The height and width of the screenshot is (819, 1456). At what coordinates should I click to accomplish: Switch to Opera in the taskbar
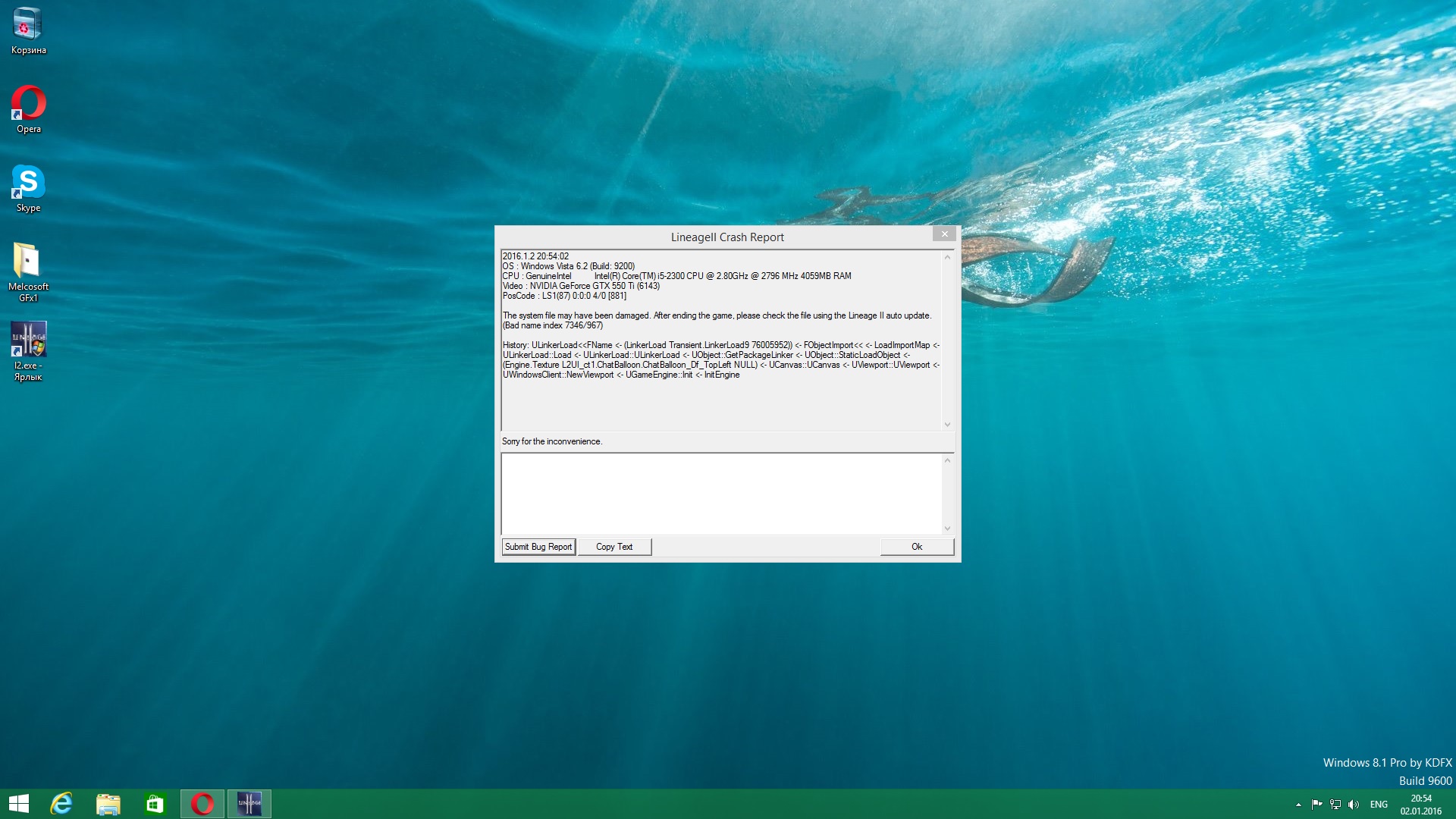pos(202,804)
